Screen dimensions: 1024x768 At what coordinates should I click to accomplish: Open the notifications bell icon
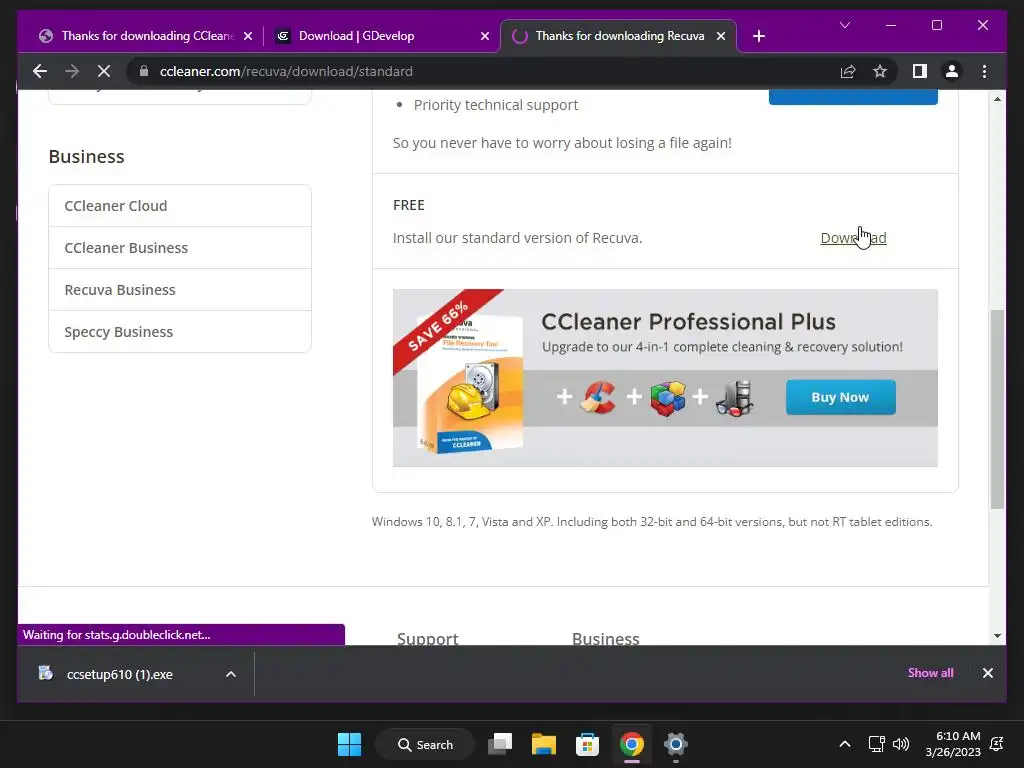click(x=997, y=744)
